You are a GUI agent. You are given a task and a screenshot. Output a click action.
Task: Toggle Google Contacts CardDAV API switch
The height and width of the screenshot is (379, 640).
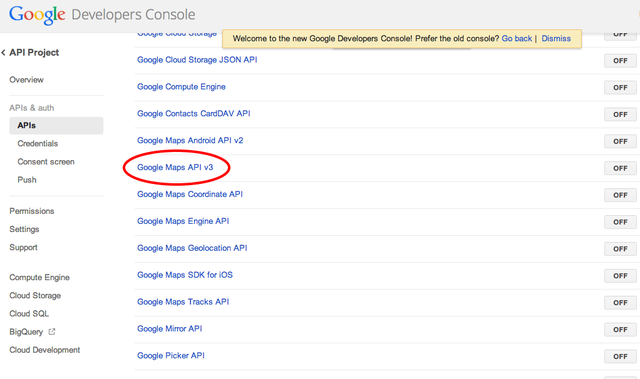coord(620,115)
